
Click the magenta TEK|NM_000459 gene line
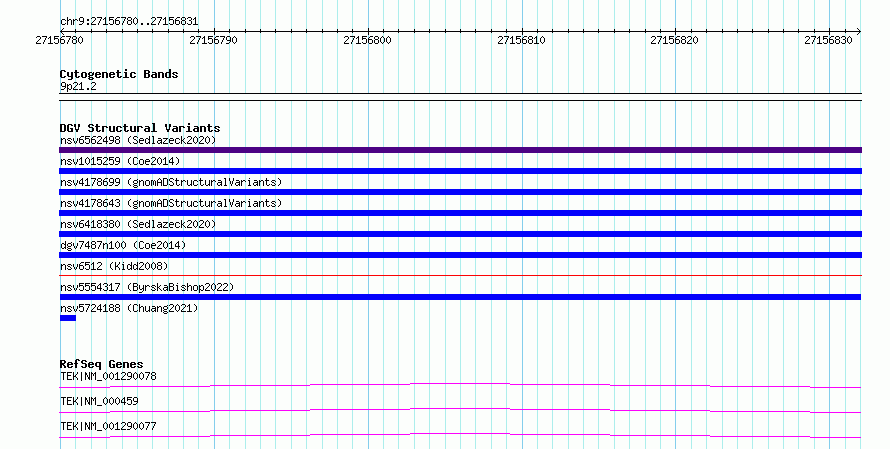point(460,411)
